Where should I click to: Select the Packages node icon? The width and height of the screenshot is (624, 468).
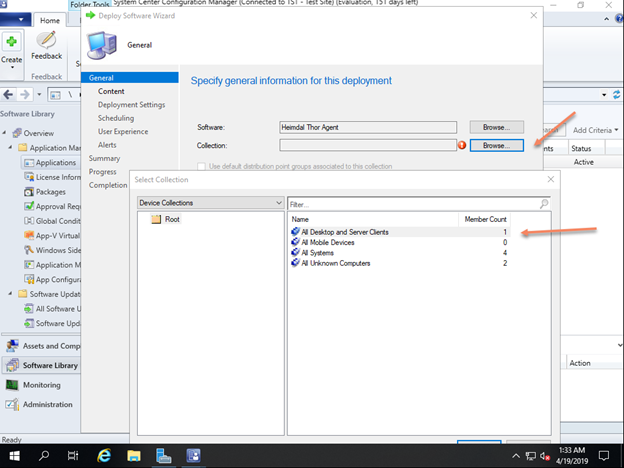pyautogui.click(x=29, y=192)
